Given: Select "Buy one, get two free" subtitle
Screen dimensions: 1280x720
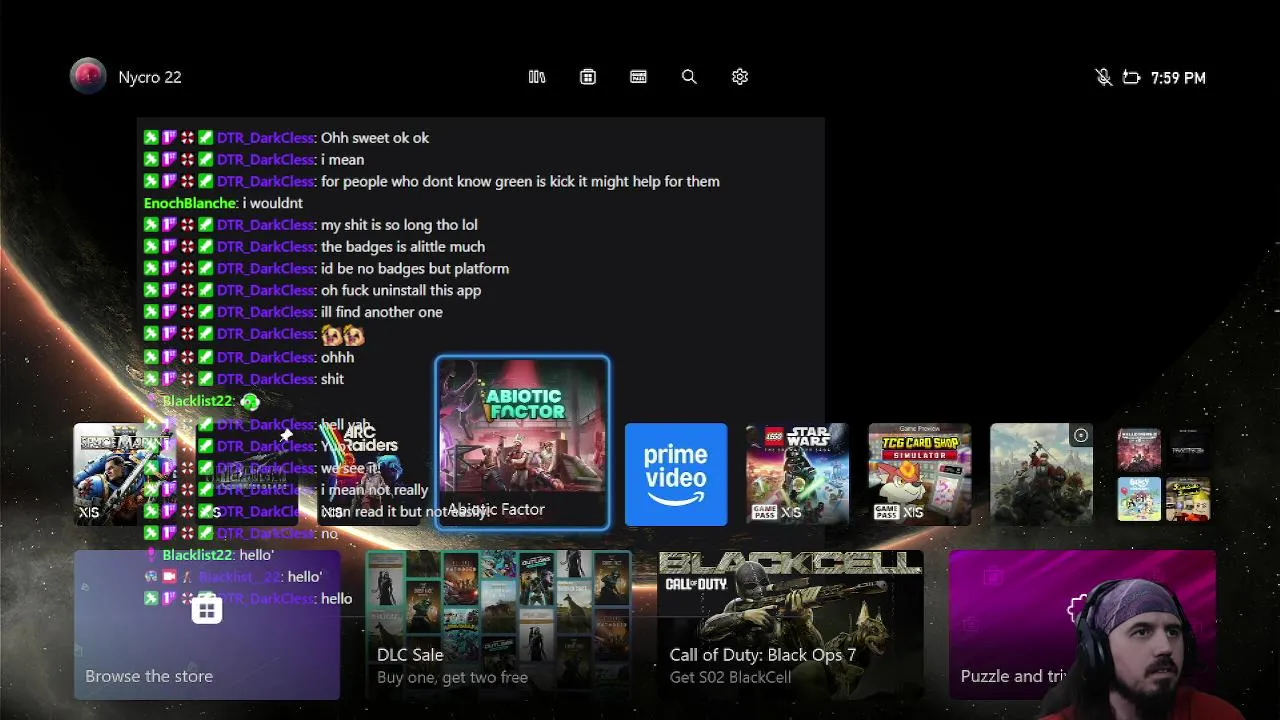Looking at the screenshot, I should [x=452, y=677].
